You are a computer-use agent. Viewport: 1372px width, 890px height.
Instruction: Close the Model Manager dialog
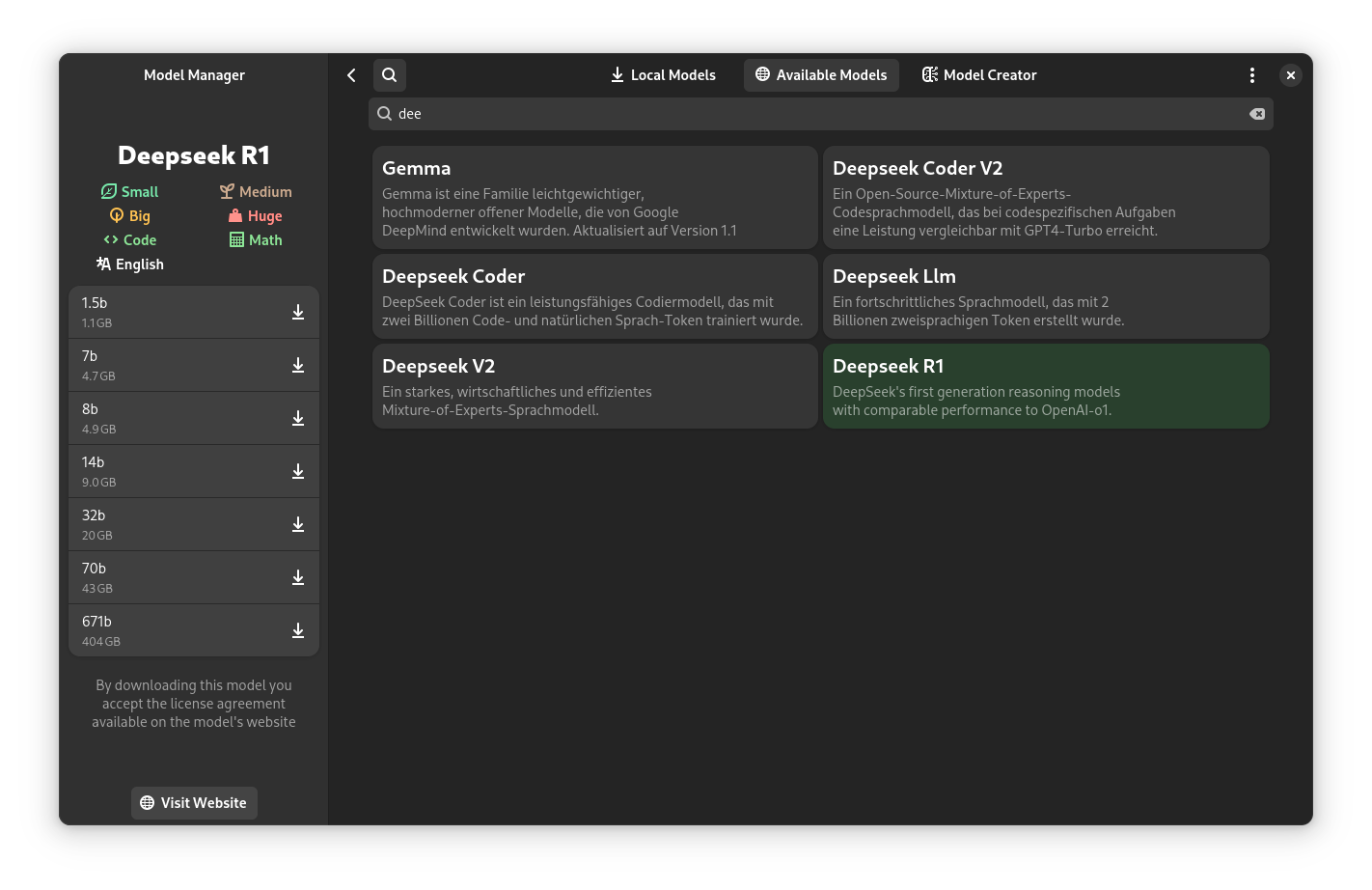click(x=1290, y=75)
